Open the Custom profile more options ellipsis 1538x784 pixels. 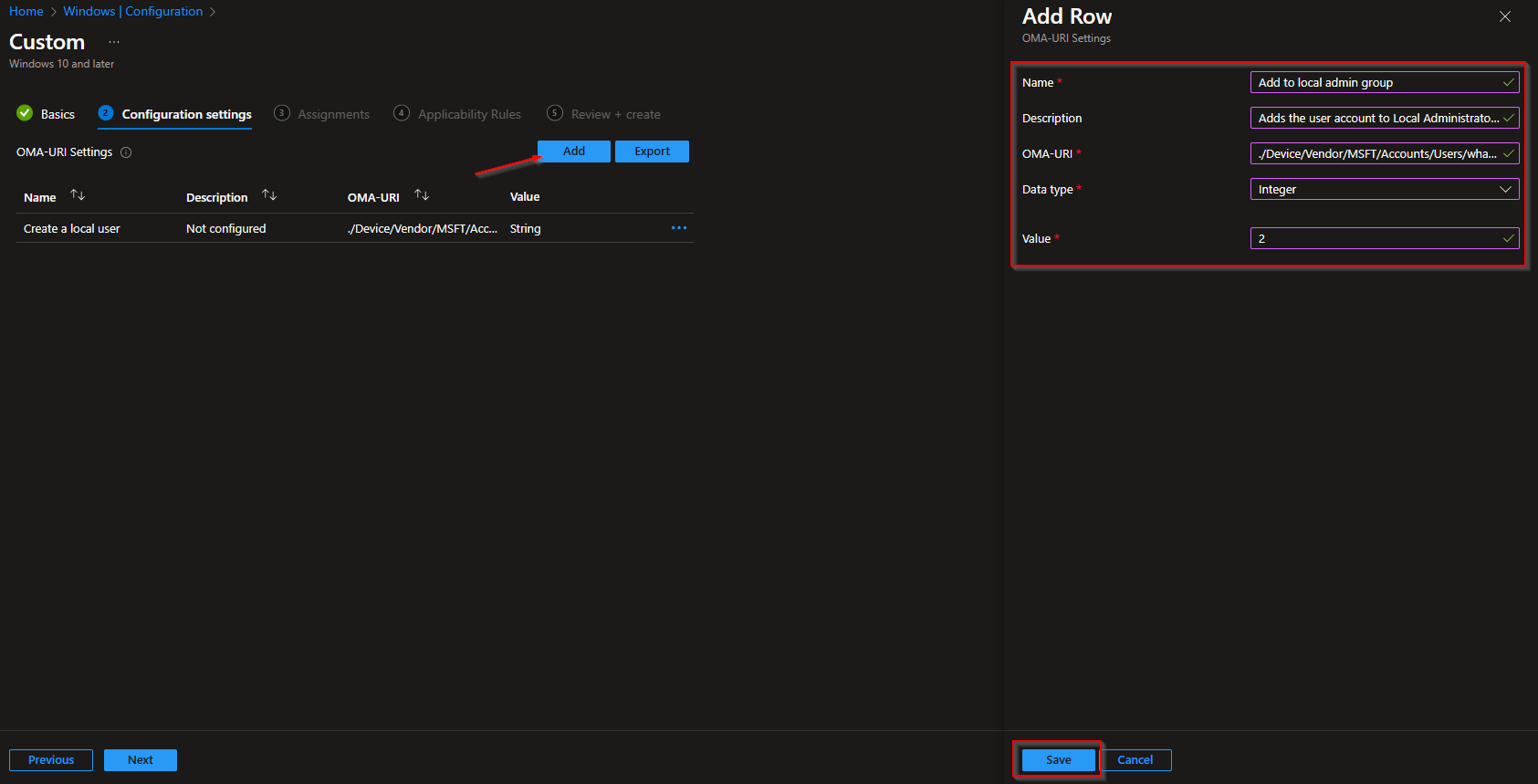tap(114, 42)
